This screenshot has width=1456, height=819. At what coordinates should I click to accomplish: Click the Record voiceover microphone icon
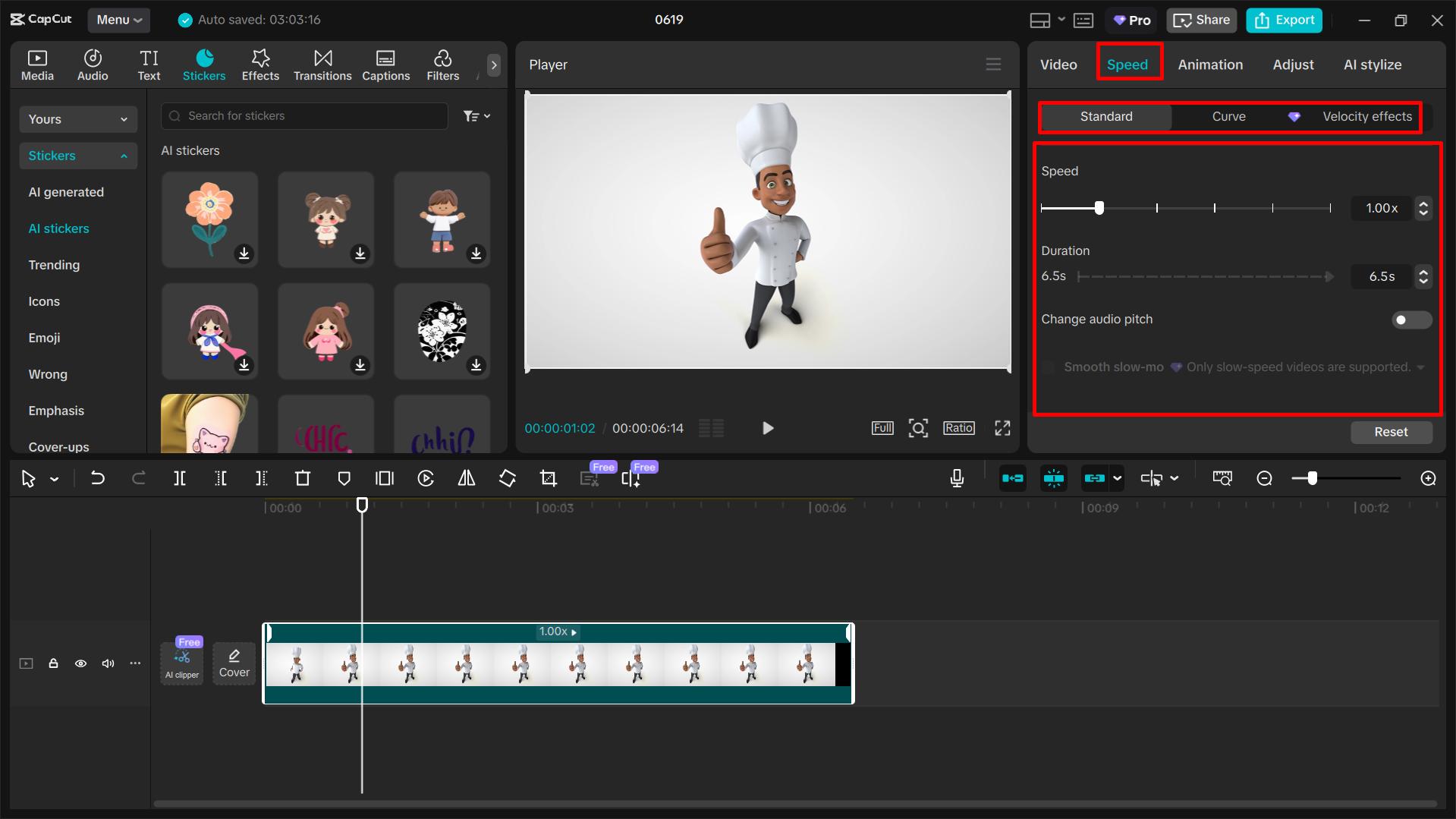957,478
